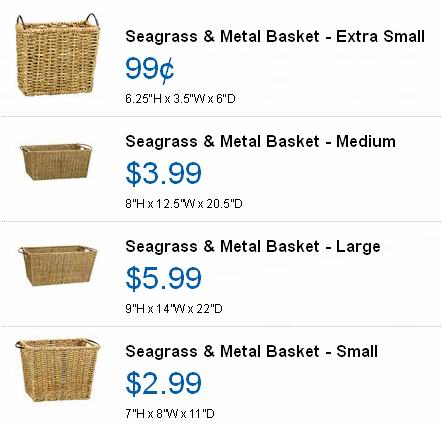The width and height of the screenshot is (442, 425).
Task: Open the Large basket product image
Action: click(58, 266)
